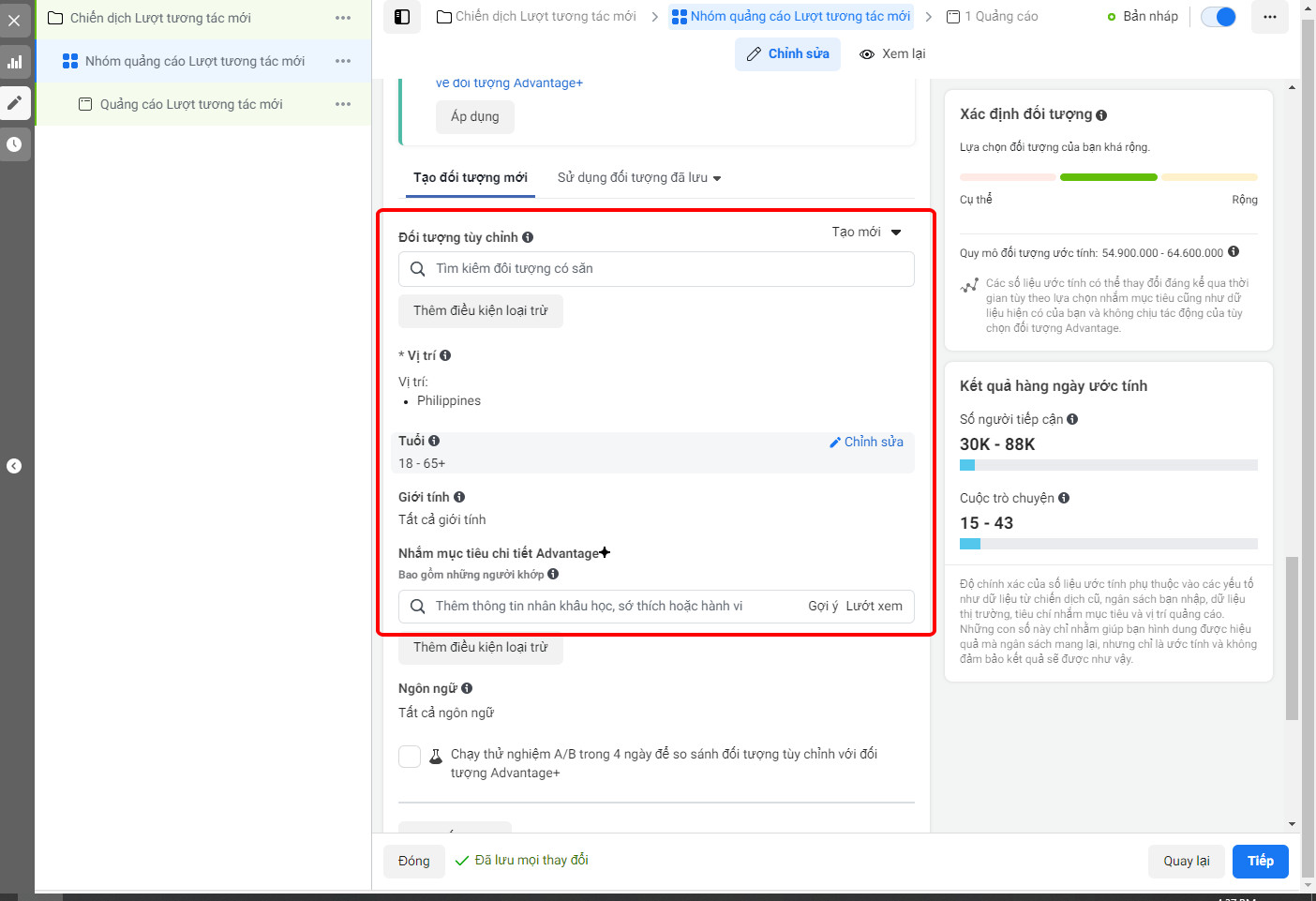Click info icon next to Số người tiếp cận
The image size is (1316, 901).
click(x=1072, y=419)
